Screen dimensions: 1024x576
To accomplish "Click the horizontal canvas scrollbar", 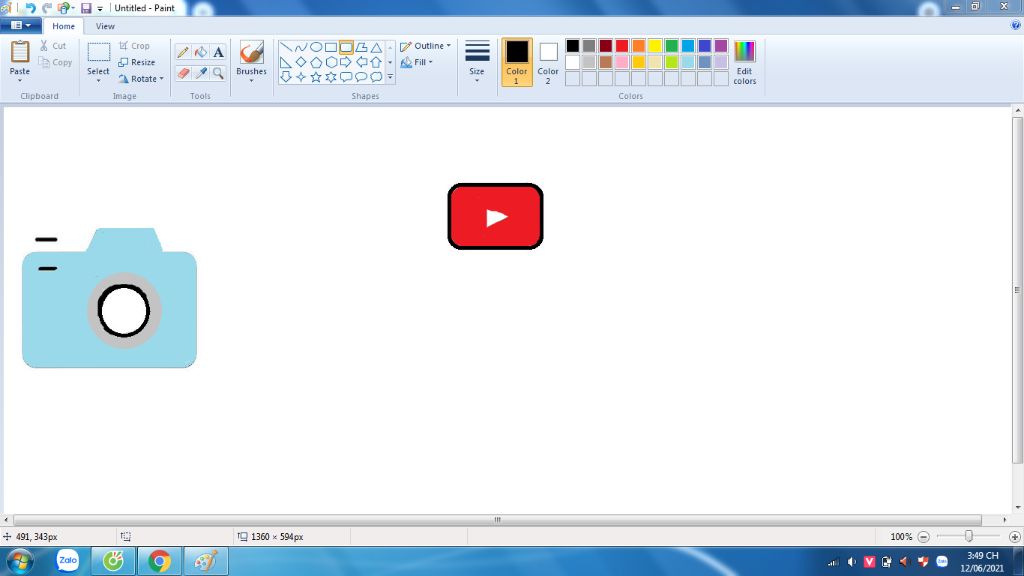I will click(497, 520).
